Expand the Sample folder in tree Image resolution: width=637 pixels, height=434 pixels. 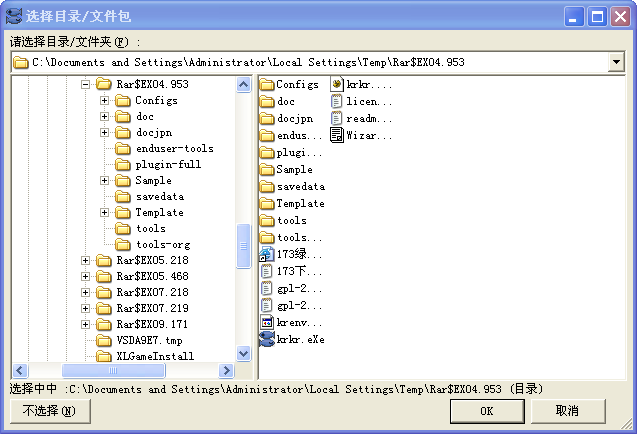click(x=105, y=181)
